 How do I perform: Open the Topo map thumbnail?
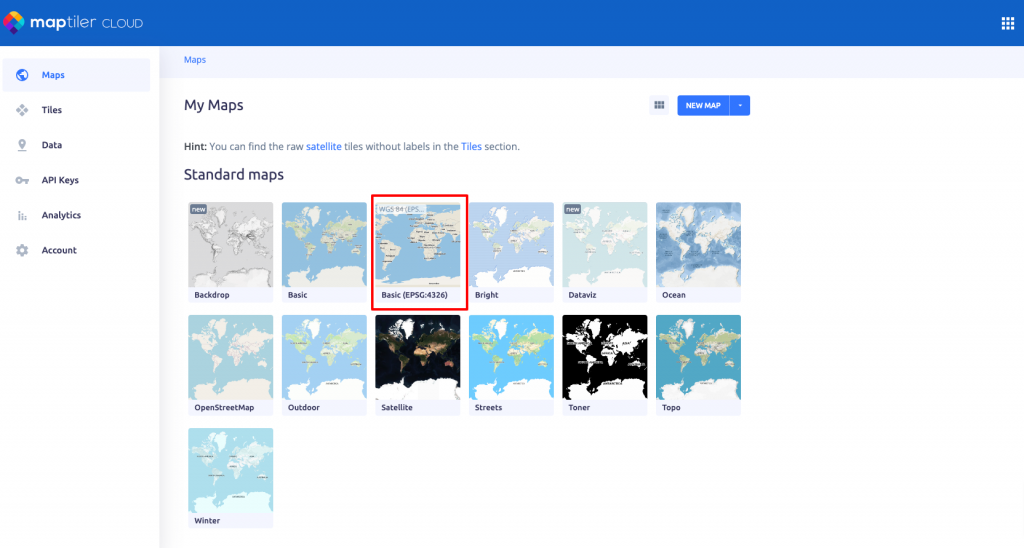click(699, 357)
